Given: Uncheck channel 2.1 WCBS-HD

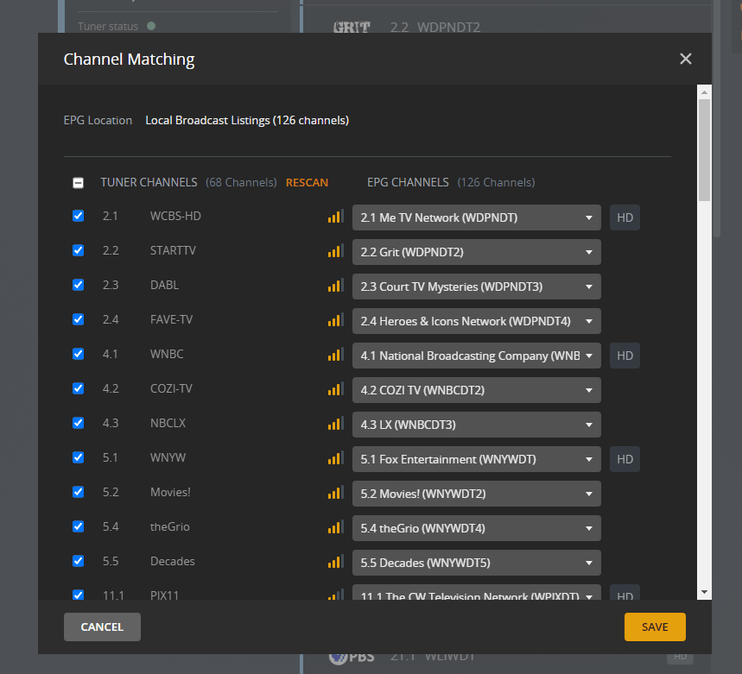Looking at the screenshot, I should (x=78, y=216).
